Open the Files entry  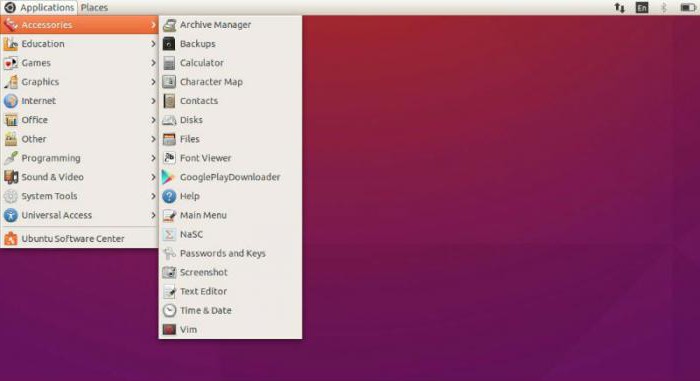[230, 139]
